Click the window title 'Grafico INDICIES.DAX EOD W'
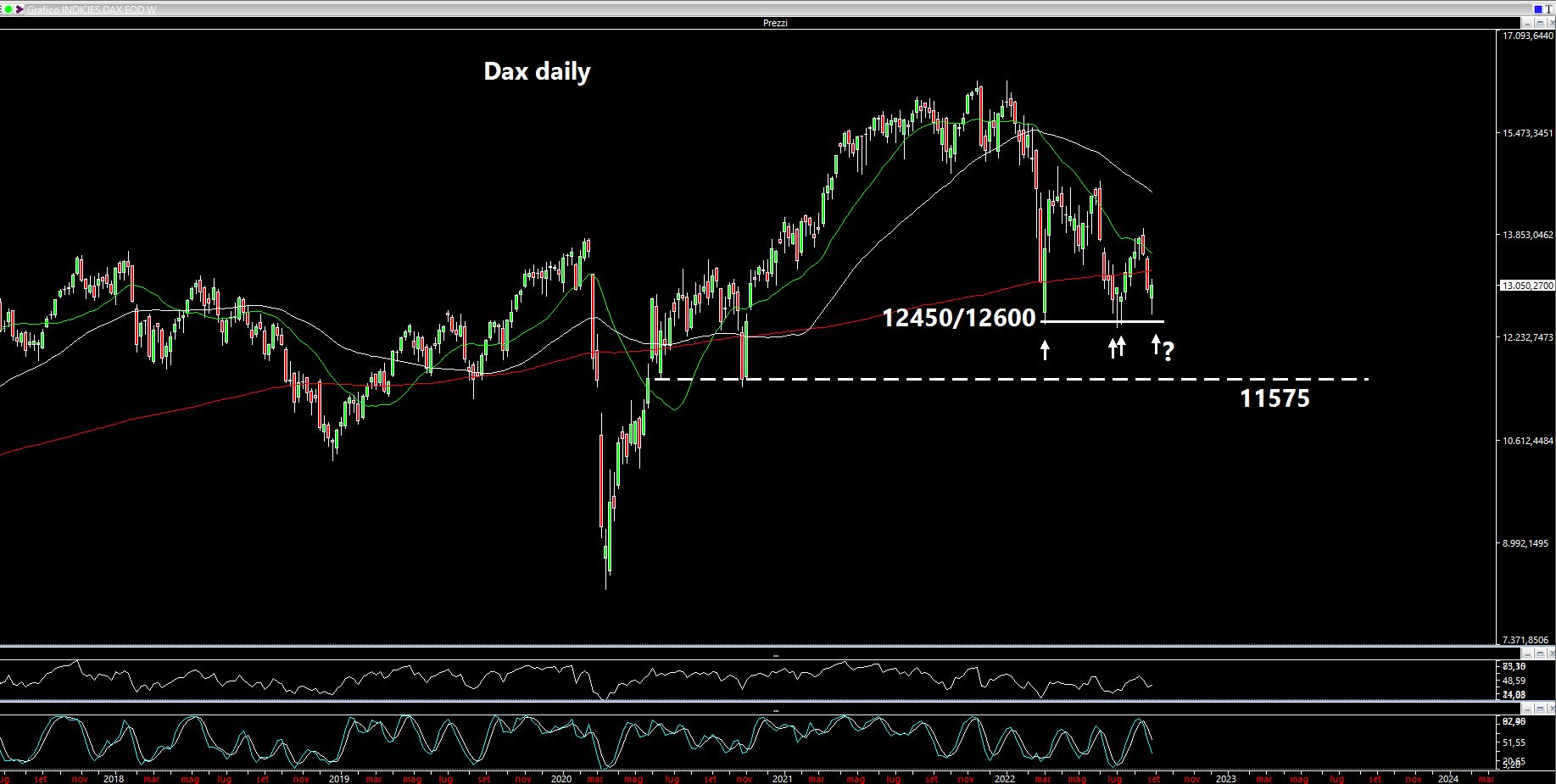The width and height of the screenshot is (1556, 784). click(92, 9)
